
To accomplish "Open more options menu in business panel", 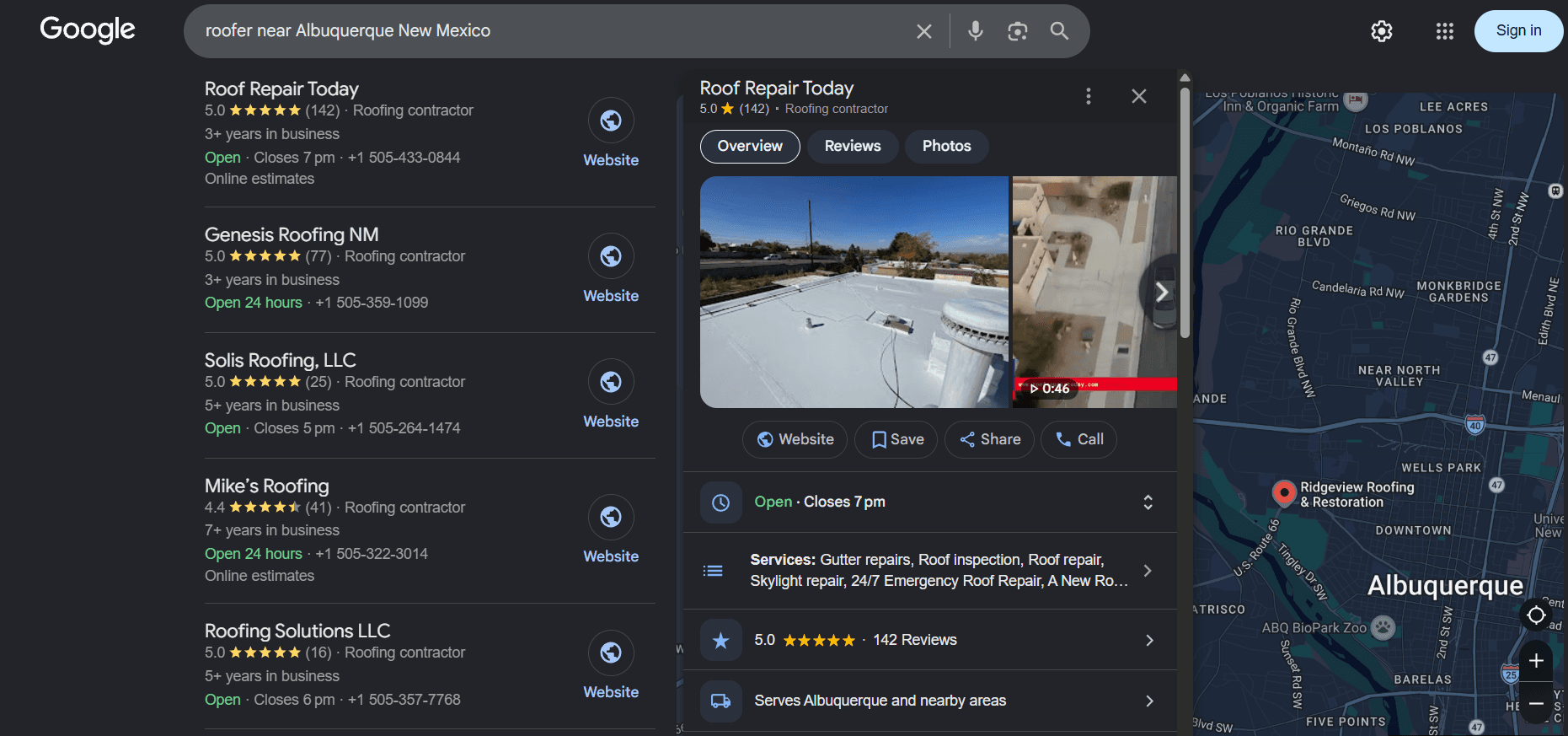I will 1089,96.
